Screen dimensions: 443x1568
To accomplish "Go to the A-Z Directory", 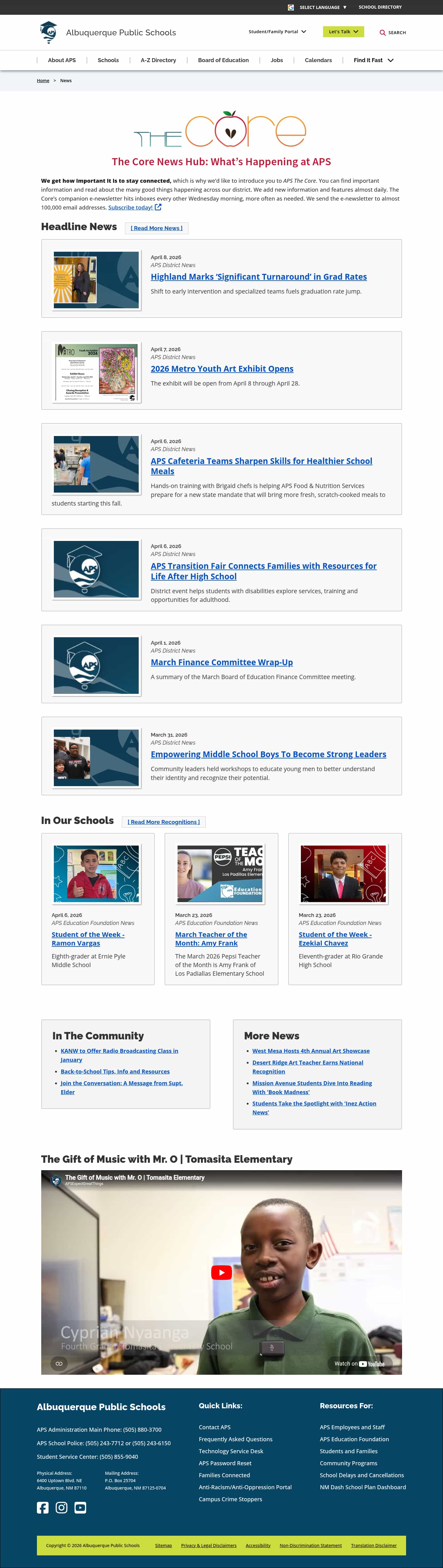I will tap(158, 60).
